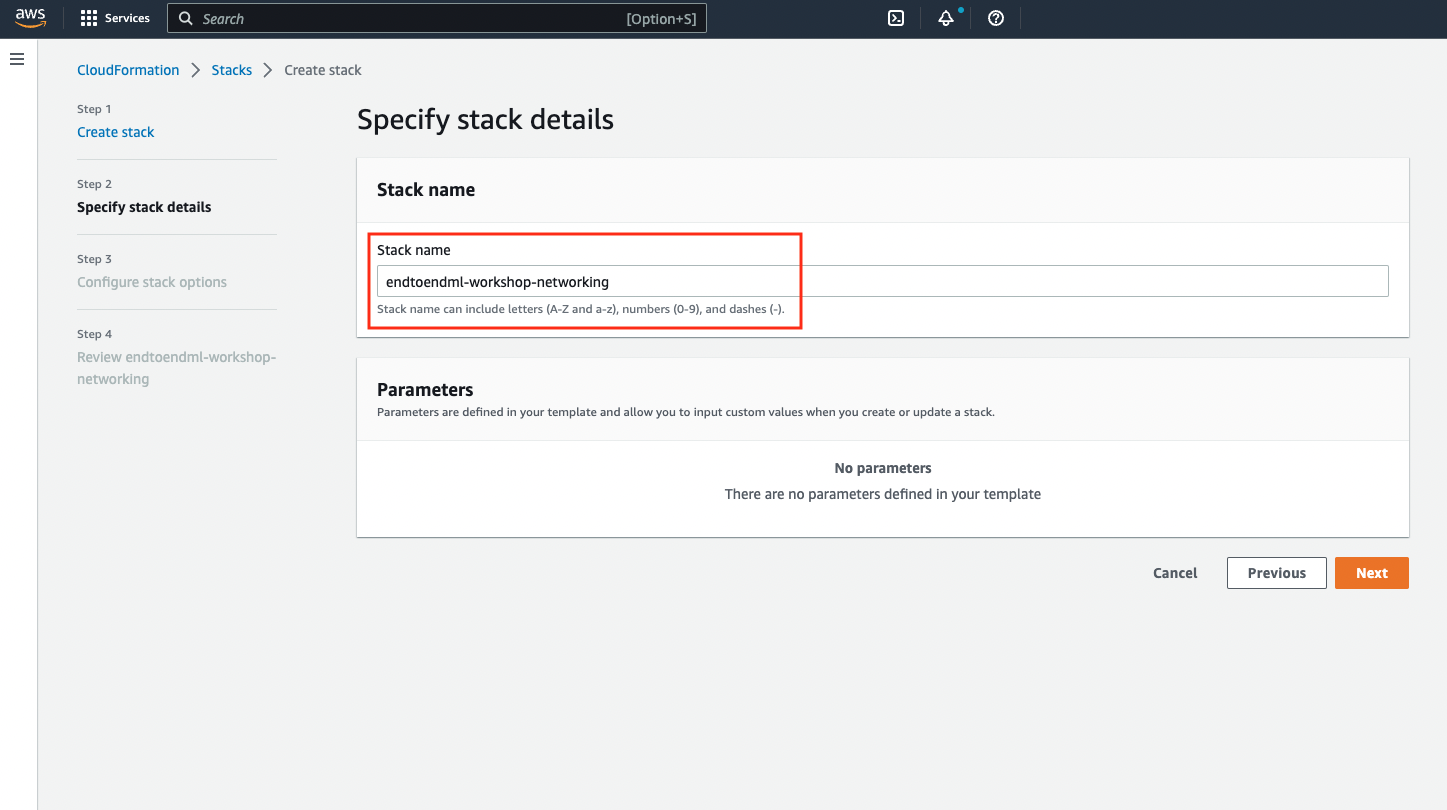Click 'Review endtoendml-workshop-networking' step text
The image size is (1447, 810).
176,368
